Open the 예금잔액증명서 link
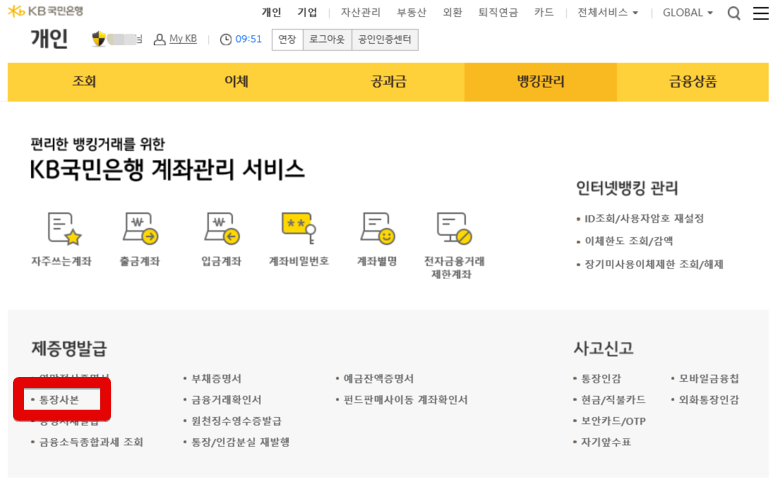Image resolution: width=773 pixels, height=482 pixels. (379, 379)
